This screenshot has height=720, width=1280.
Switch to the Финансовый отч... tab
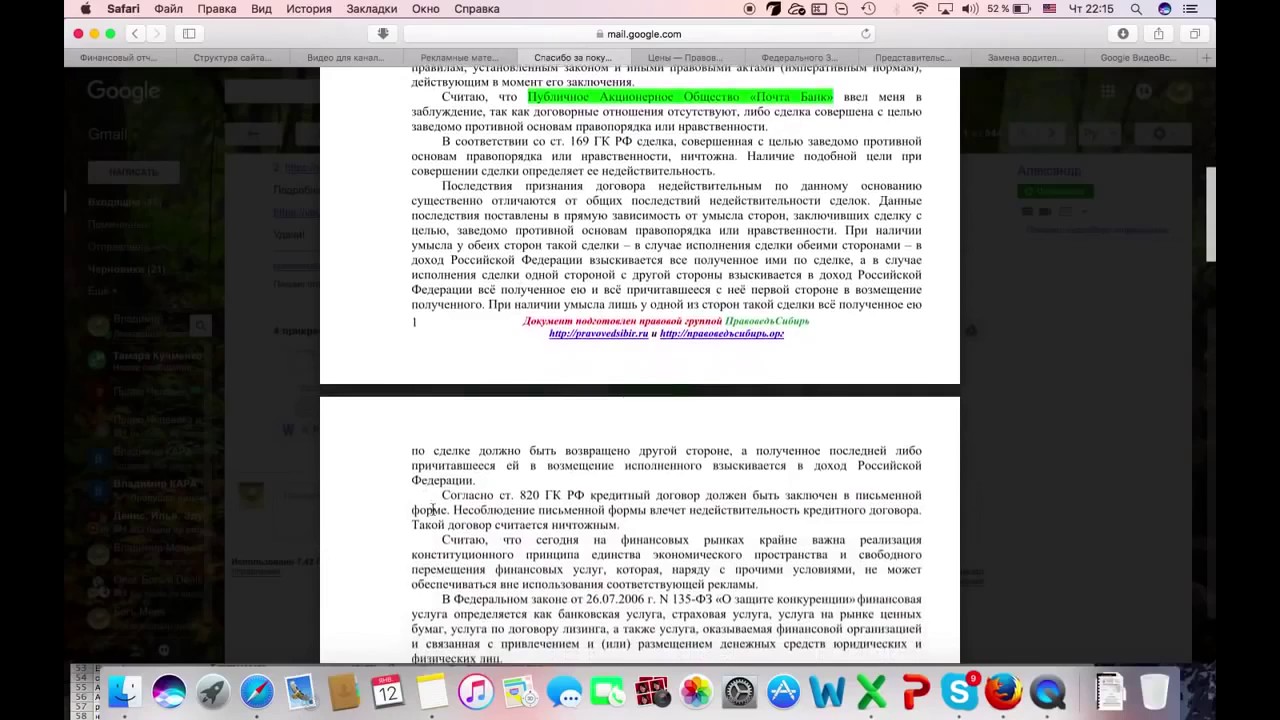[120, 58]
